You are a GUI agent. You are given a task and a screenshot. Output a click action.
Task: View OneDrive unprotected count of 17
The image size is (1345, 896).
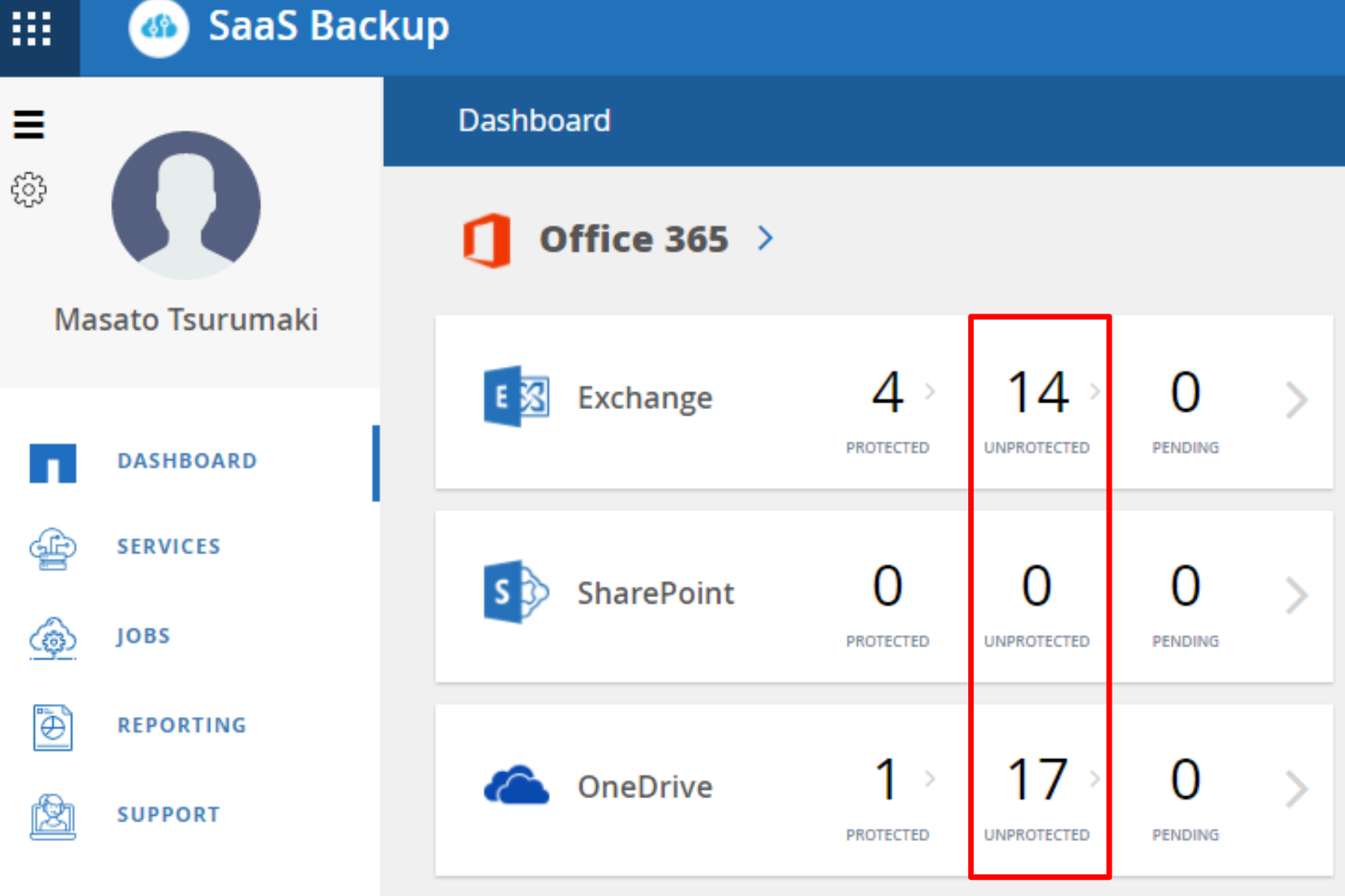pyautogui.click(x=1038, y=780)
